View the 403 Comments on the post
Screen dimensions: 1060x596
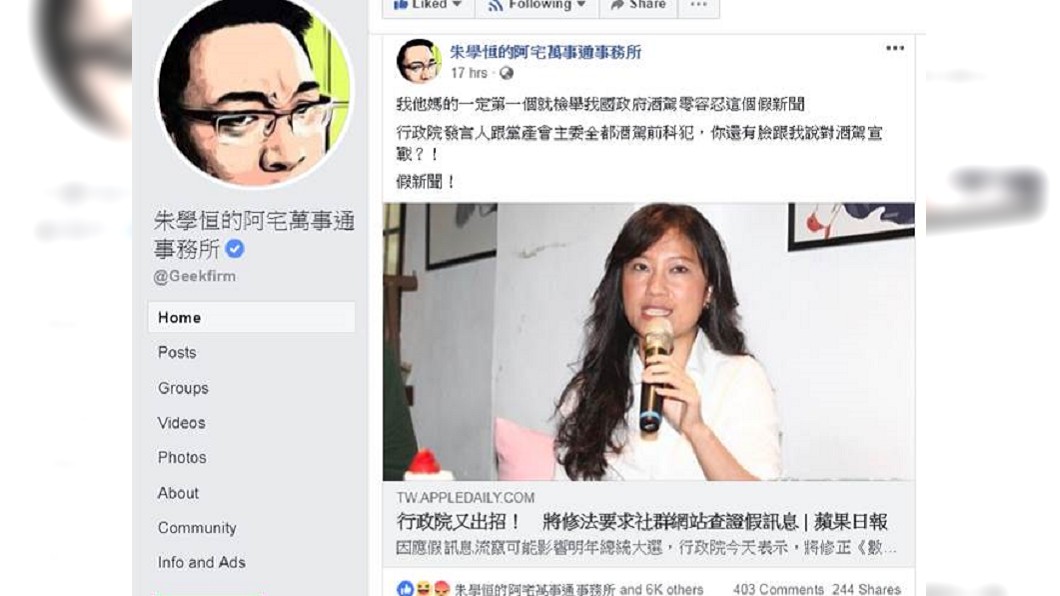pyautogui.click(x=778, y=589)
